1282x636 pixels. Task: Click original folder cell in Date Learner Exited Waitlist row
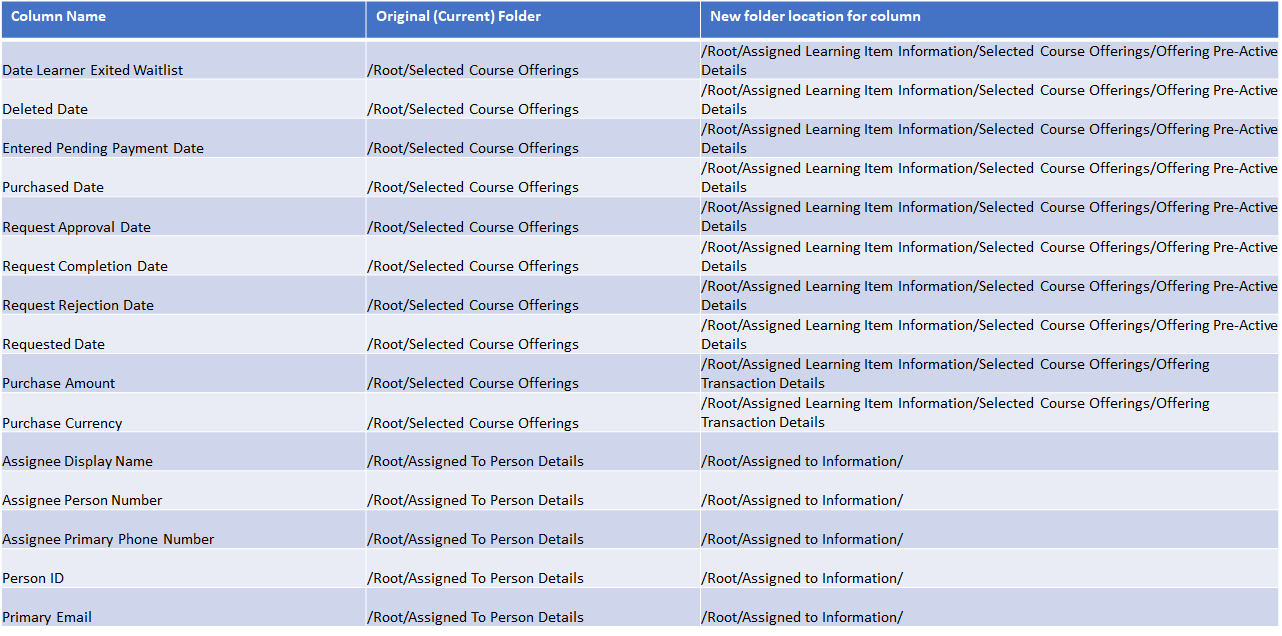533,60
